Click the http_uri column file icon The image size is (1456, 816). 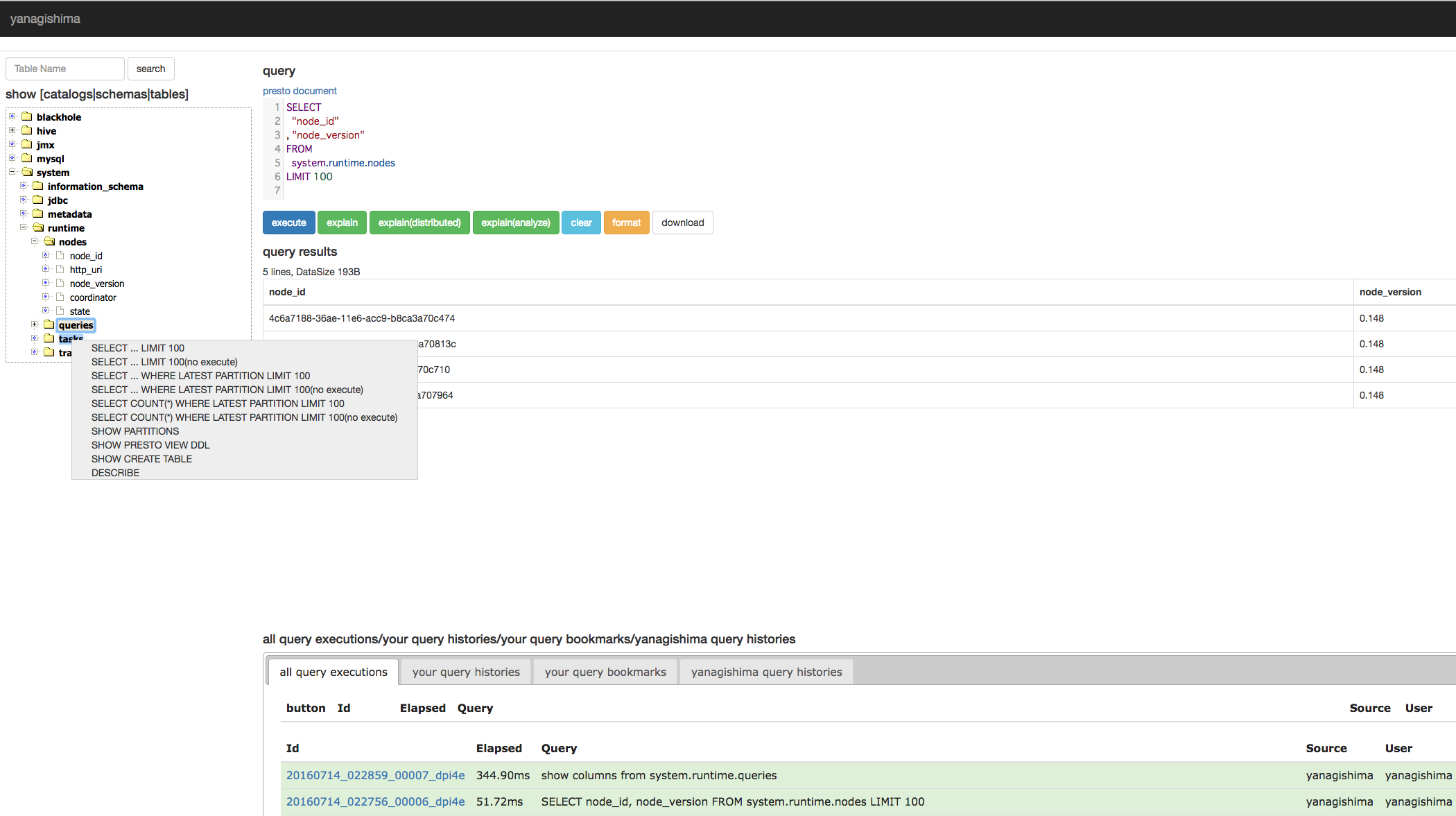coord(60,269)
